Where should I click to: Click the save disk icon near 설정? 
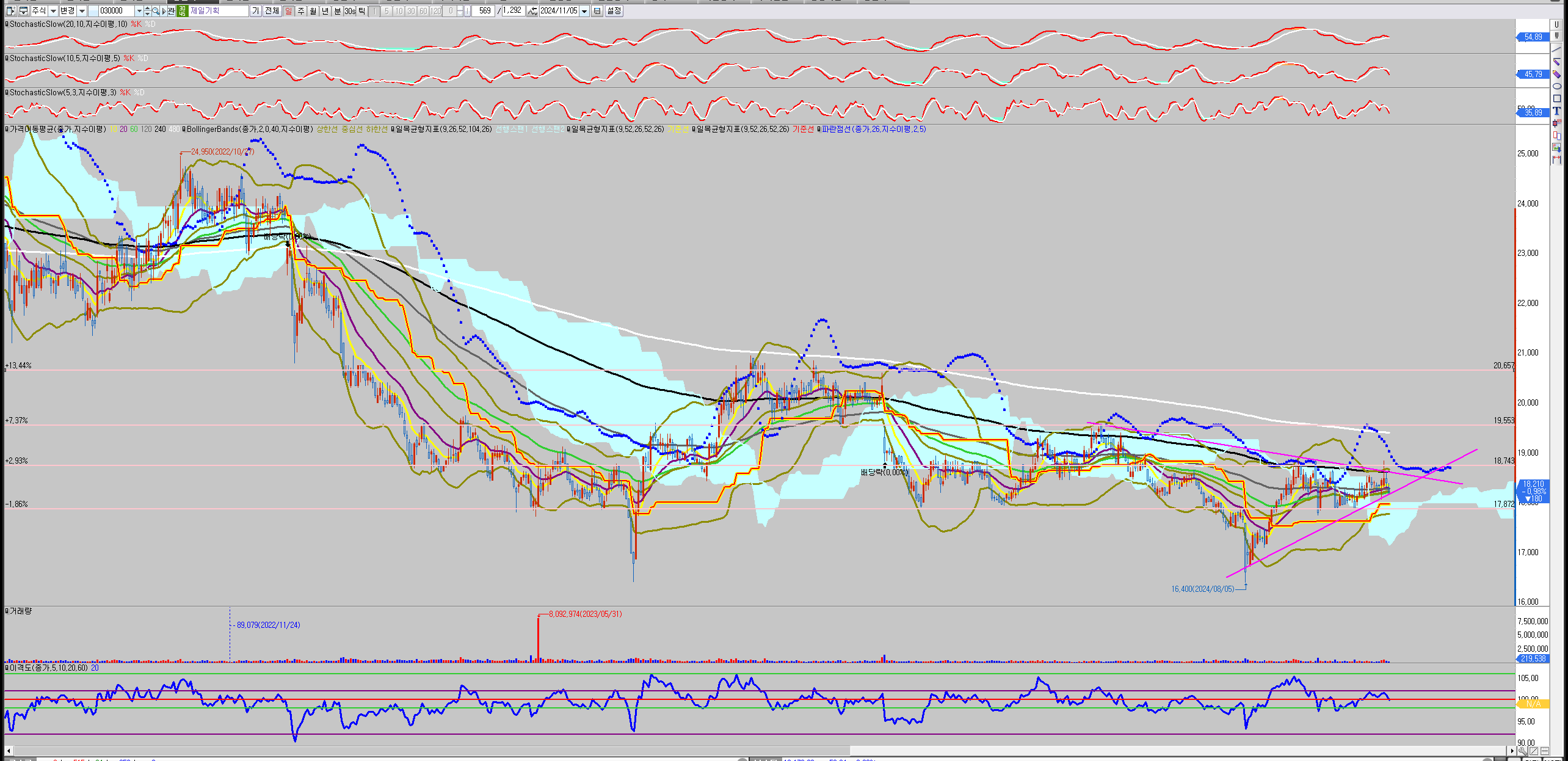pyautogui.click(x=596, y=10)
